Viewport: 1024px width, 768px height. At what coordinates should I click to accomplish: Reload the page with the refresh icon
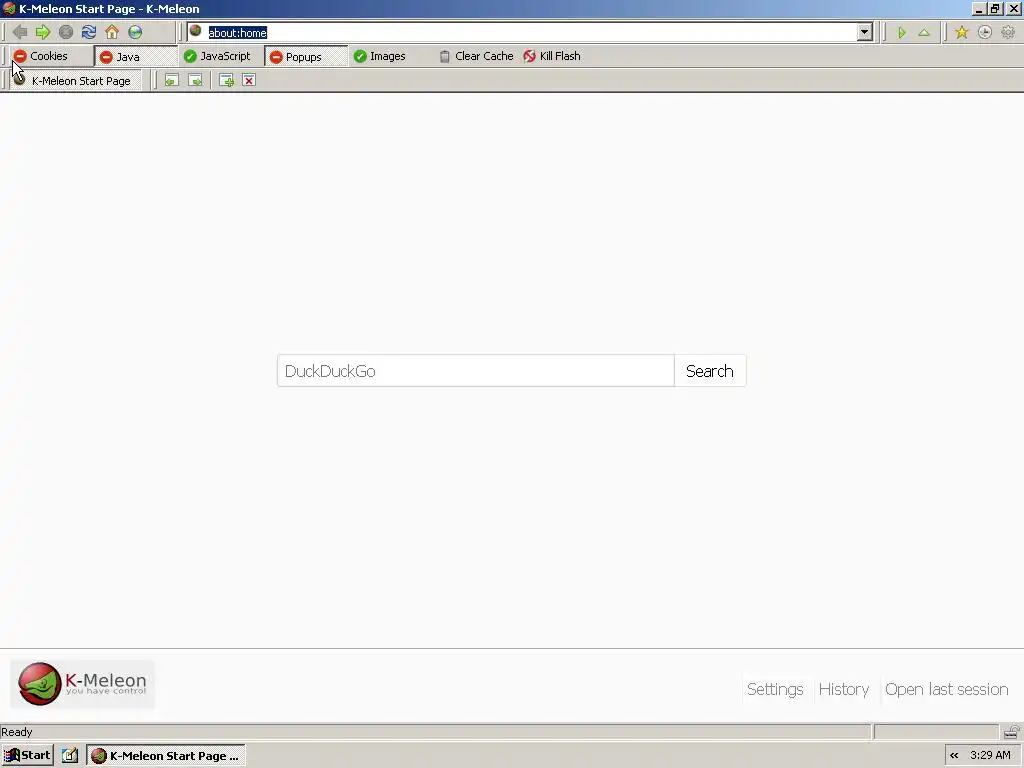[89, 32]
